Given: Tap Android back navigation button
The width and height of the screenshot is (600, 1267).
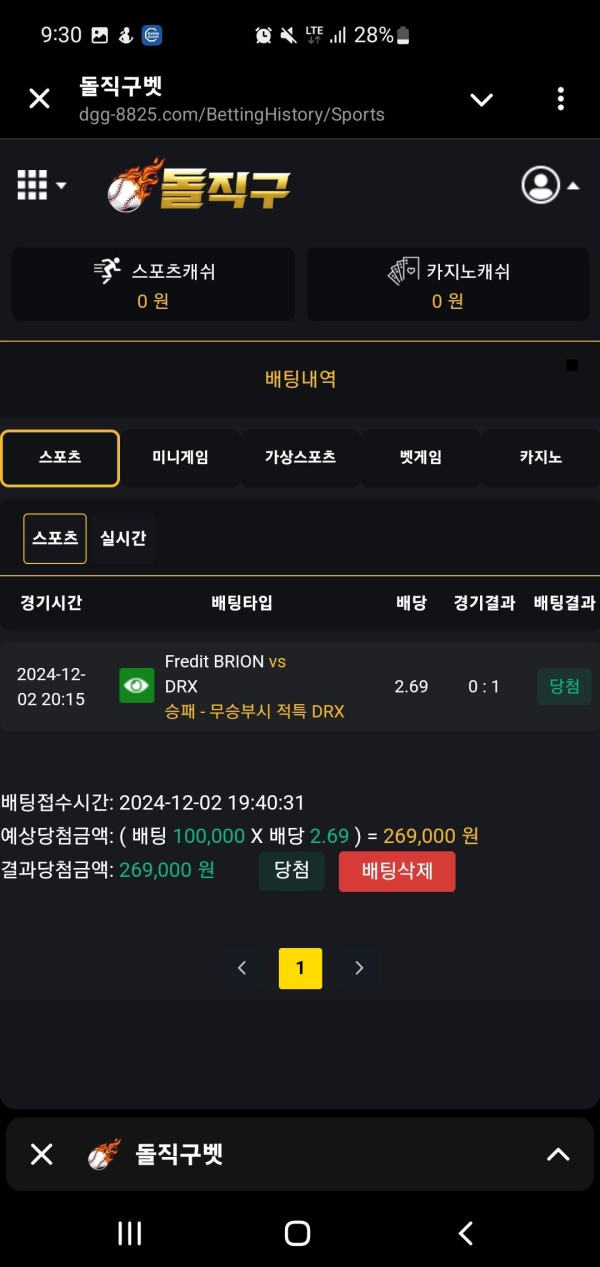Looking at the screenshot, I should 465,1233.
